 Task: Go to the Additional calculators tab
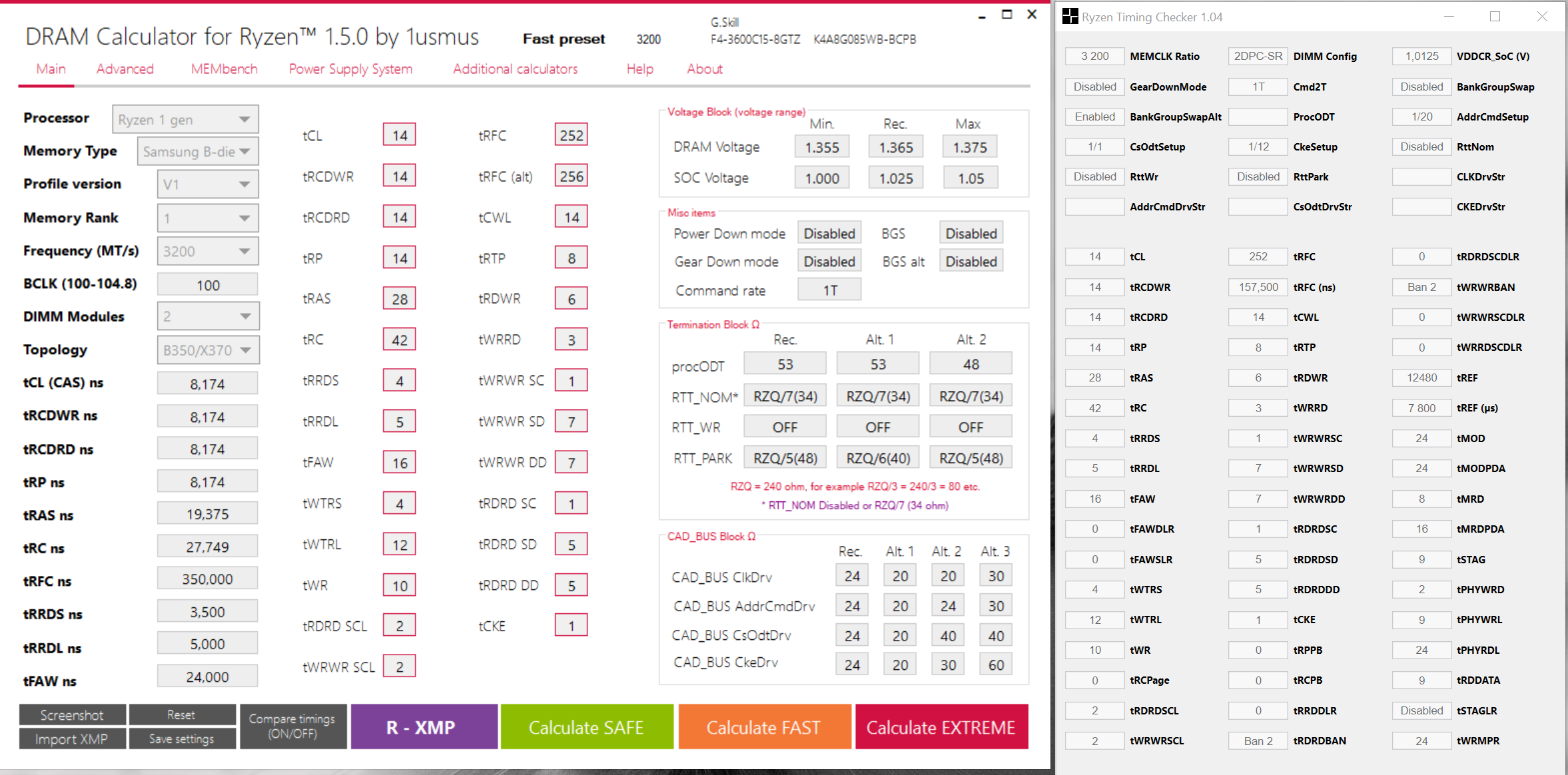pyautogui.click(x=515, y=69)
